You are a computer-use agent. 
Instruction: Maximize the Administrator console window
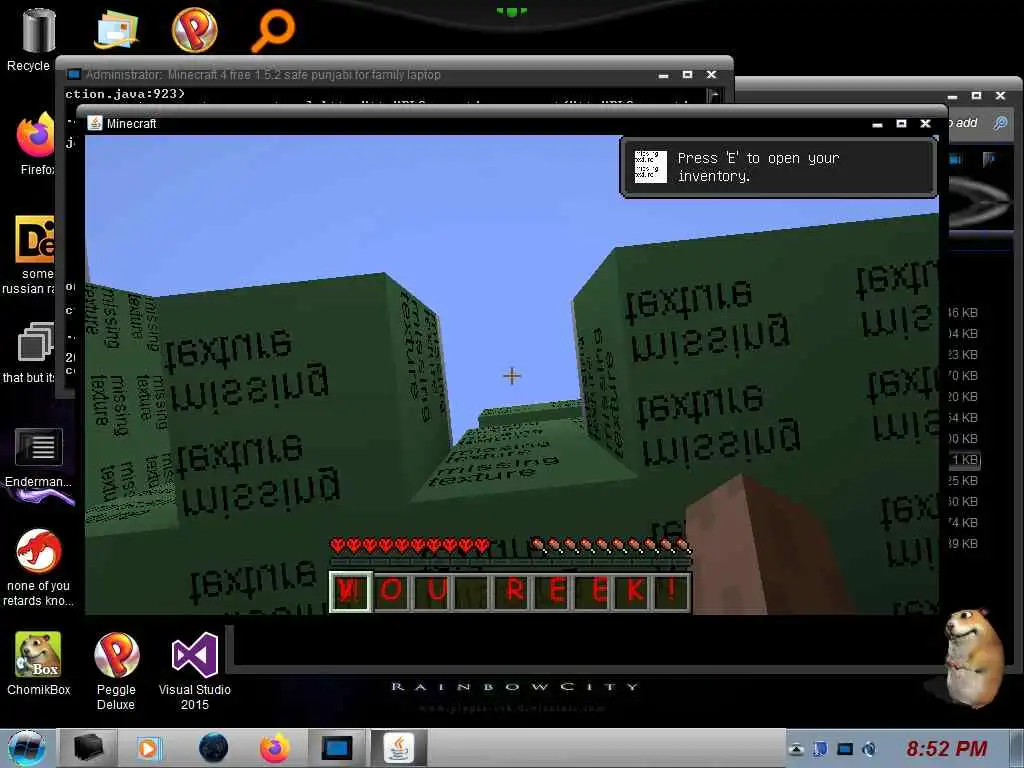(687, 74)
